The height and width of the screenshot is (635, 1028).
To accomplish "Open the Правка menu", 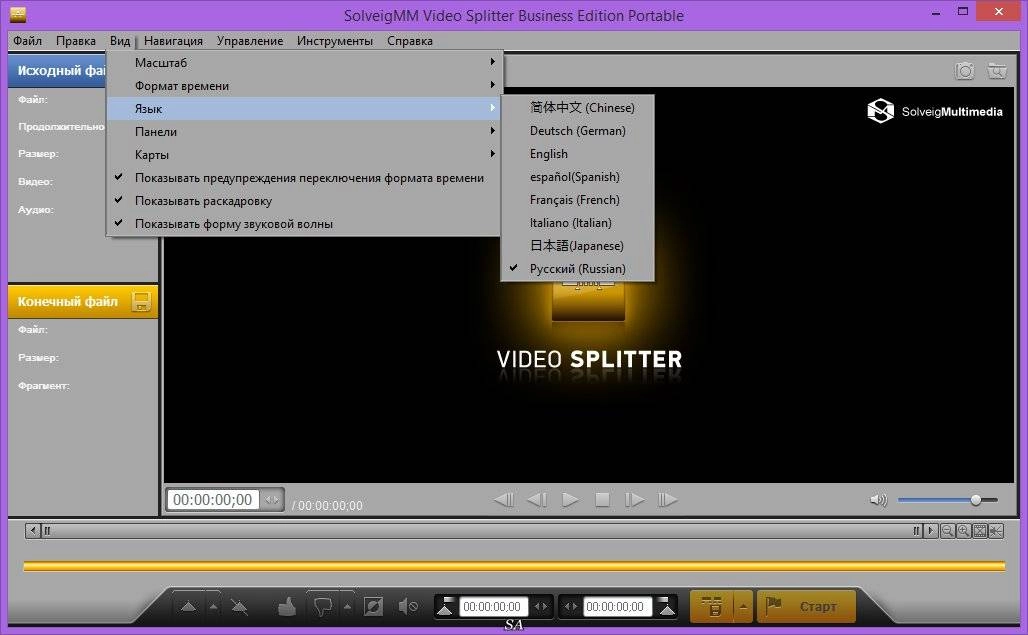I will click(x=75, y=41).
